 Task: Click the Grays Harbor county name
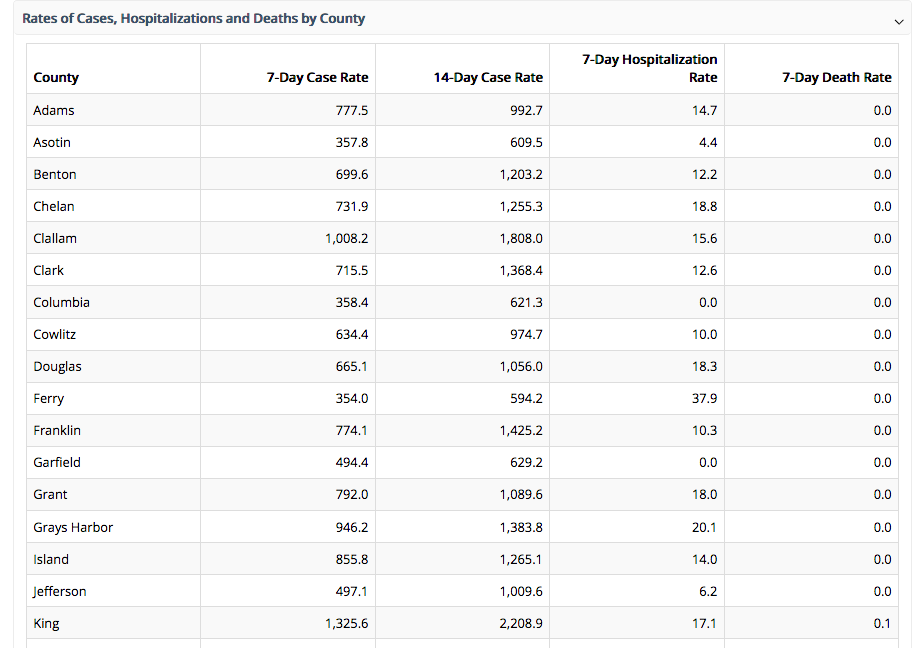(x=73, y=527)
